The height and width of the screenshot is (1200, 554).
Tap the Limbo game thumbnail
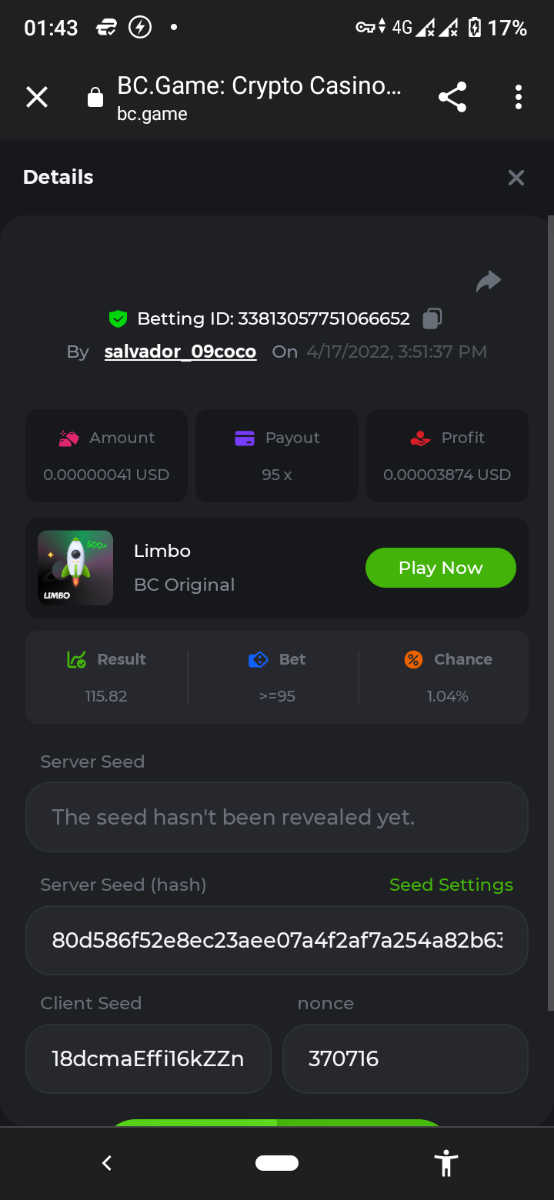(x=75, y=567)
